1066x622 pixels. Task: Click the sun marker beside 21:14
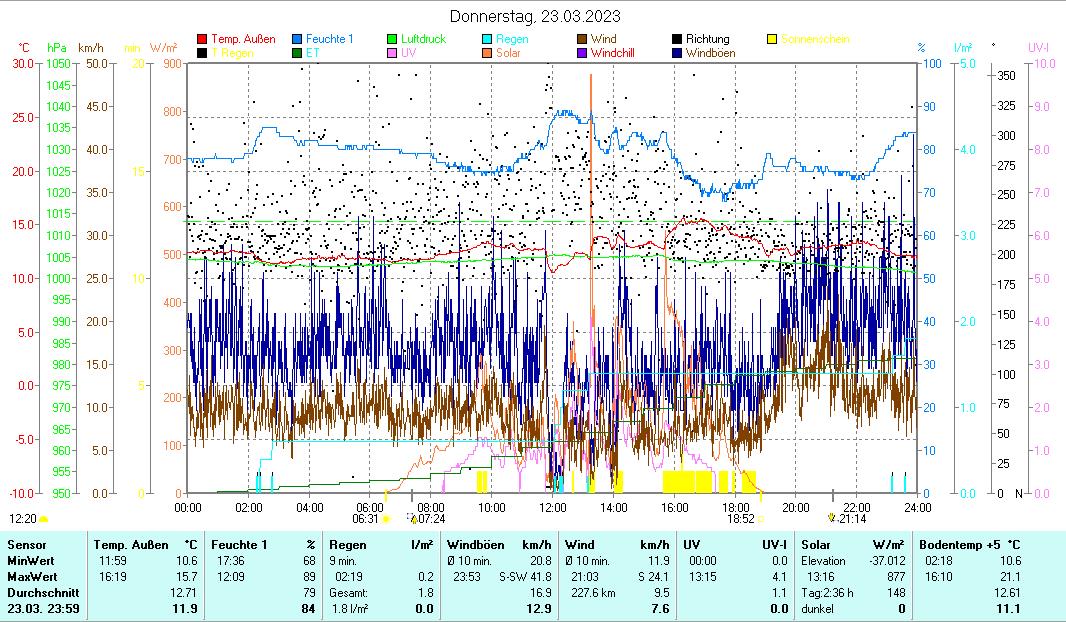tap(830, 518)
